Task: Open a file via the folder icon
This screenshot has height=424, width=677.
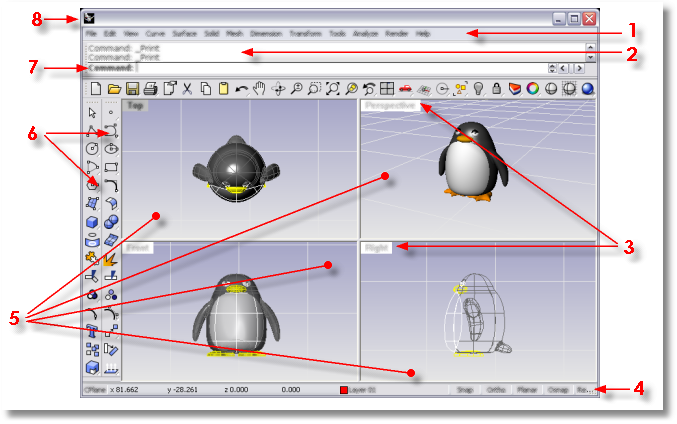Action: pos(114,89)
